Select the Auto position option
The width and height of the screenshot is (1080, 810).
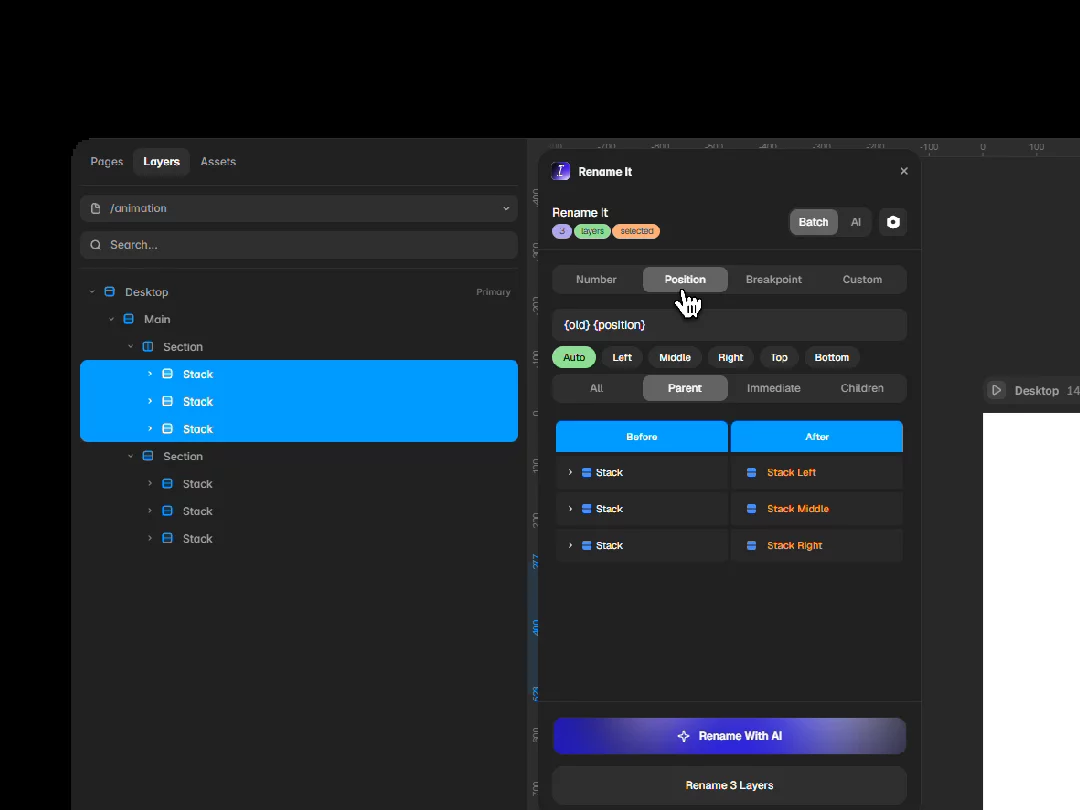(574, 357)
